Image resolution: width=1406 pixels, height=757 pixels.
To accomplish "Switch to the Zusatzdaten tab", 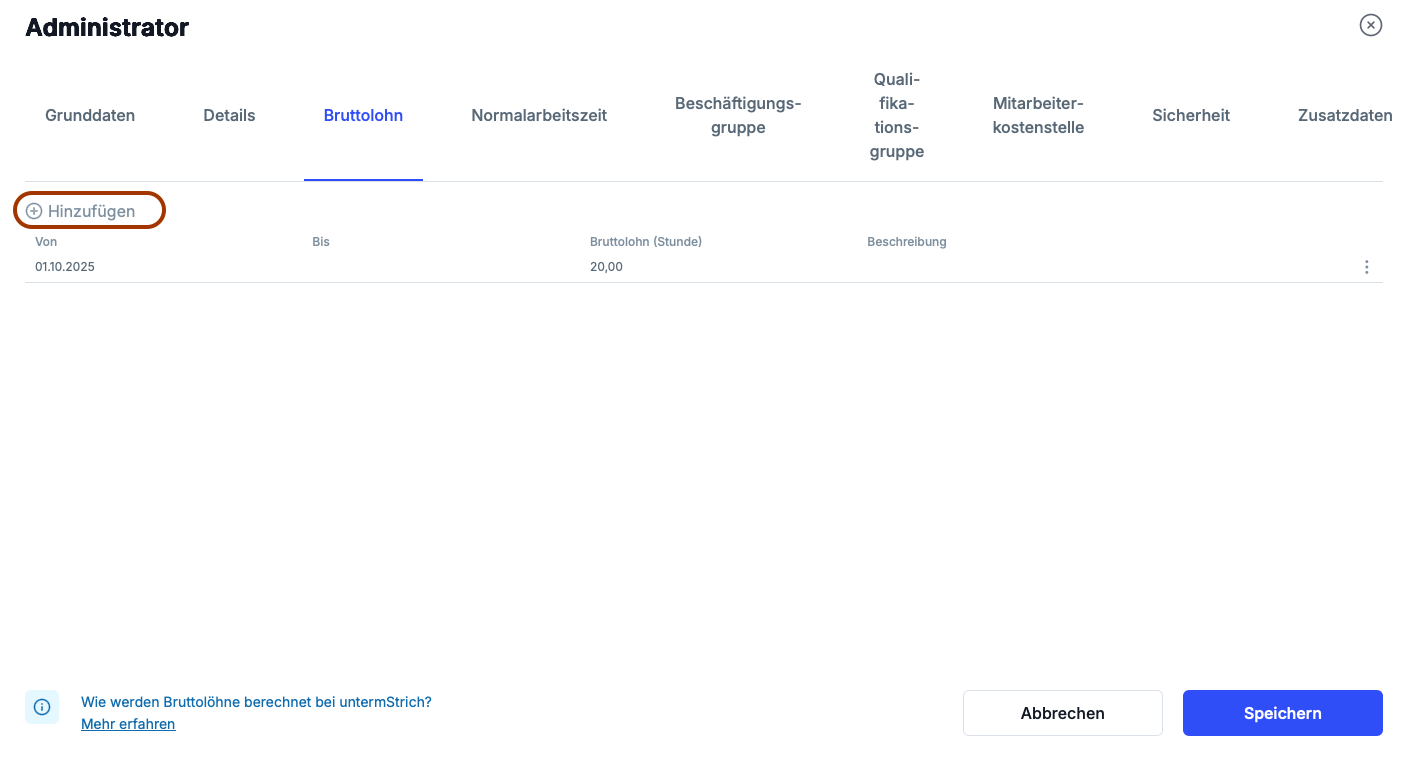I will coord(1344,115).
